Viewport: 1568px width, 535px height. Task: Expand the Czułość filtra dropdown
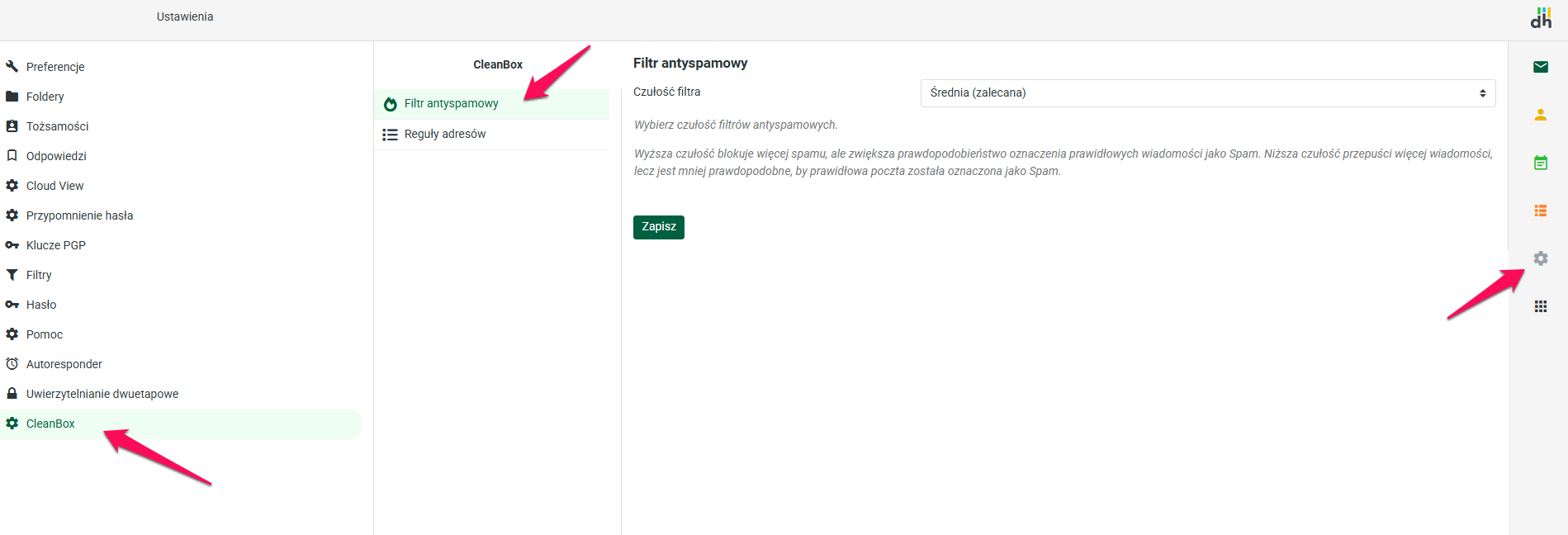(x=1207, y=93)
